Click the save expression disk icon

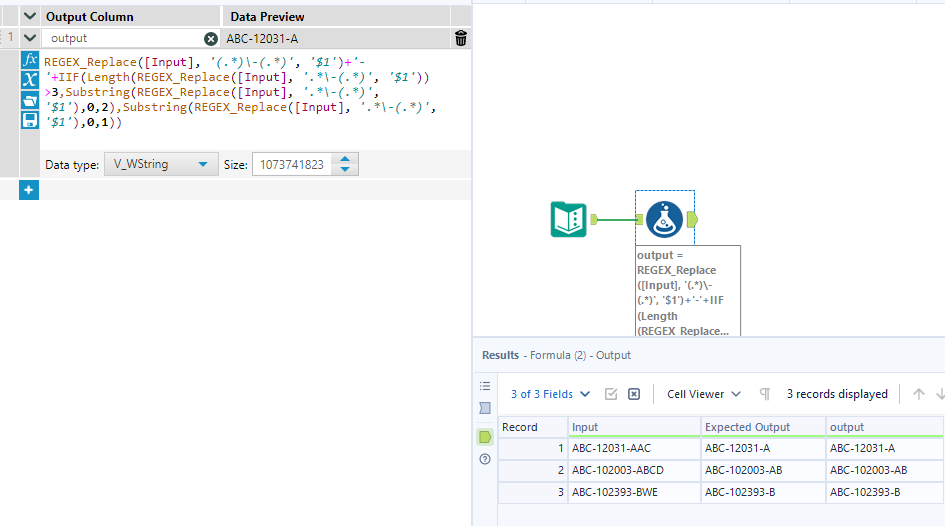click(30, 120)
